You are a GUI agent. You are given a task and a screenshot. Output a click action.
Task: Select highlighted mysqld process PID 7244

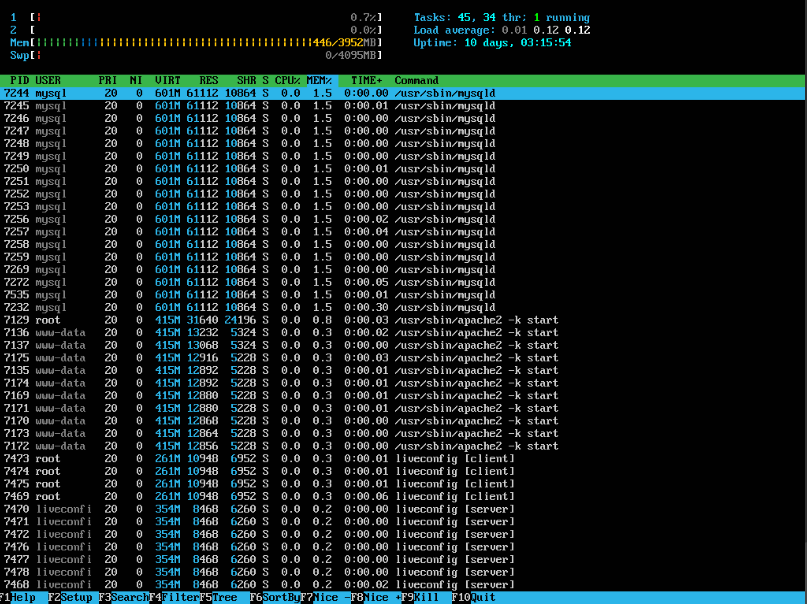(404, 93)
